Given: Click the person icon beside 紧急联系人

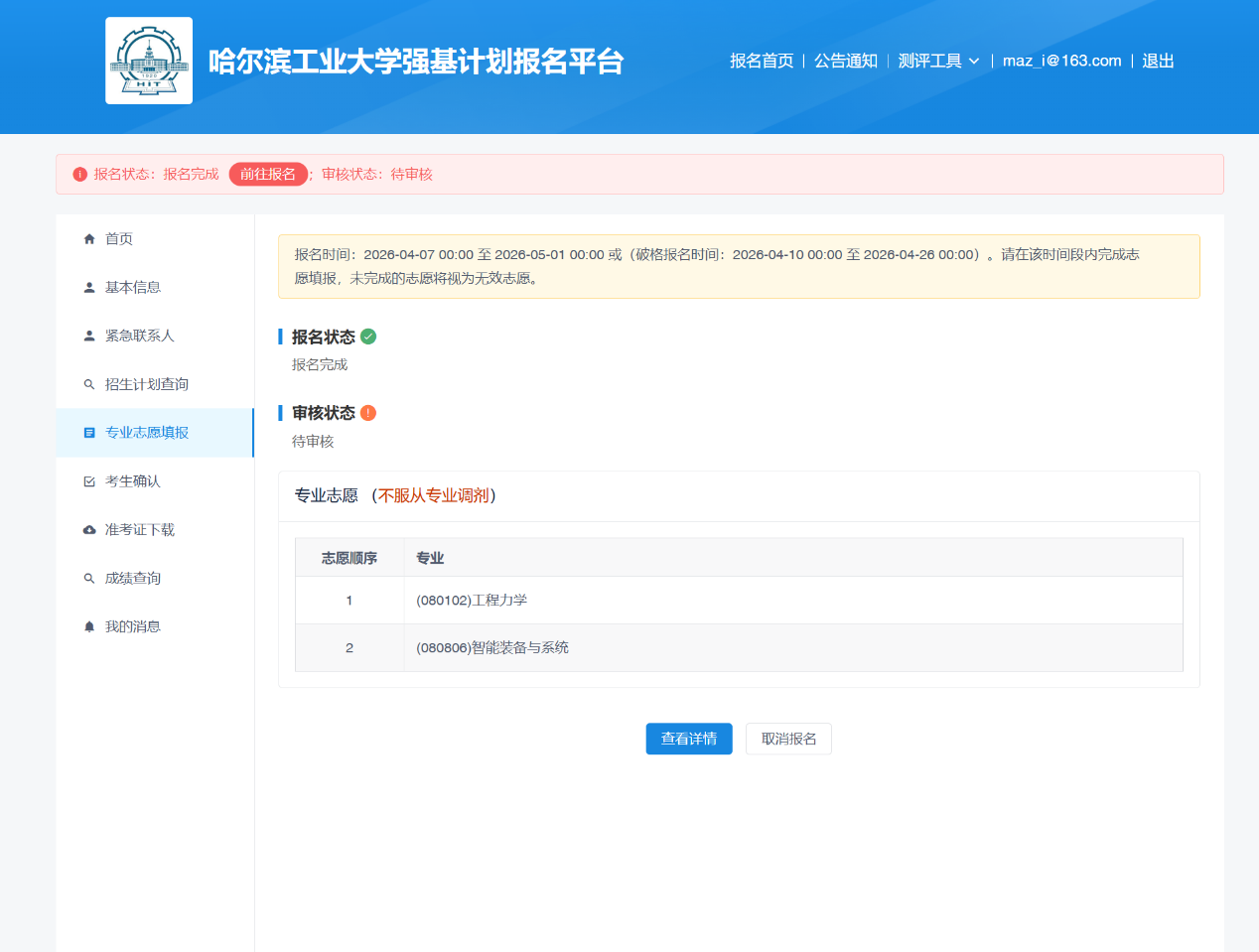Looking at the screenshot, I should coord(89,337).
